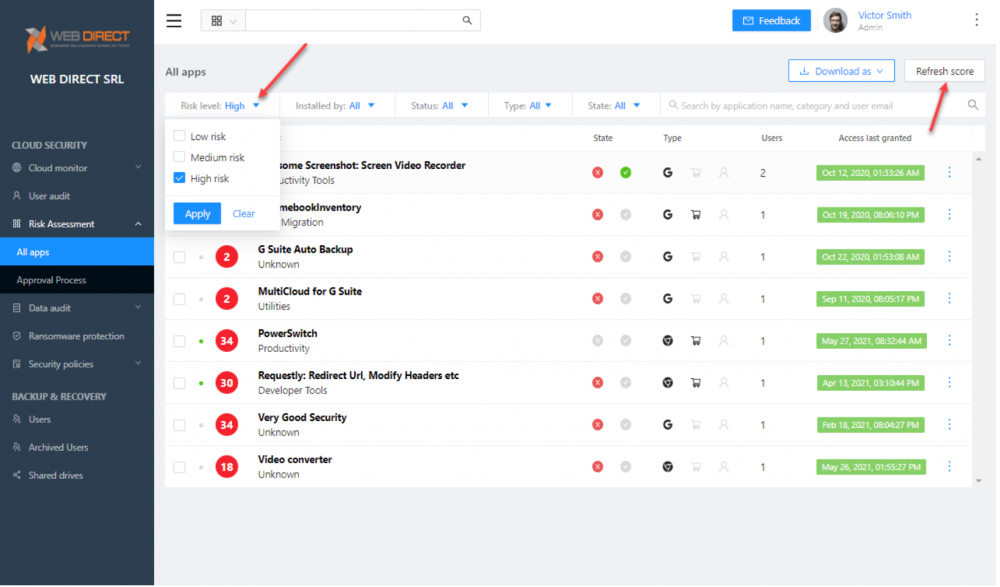Viewport: 1000px width, 587px height.
Task: Open row options for PowerSwitch
Action: 952,341
